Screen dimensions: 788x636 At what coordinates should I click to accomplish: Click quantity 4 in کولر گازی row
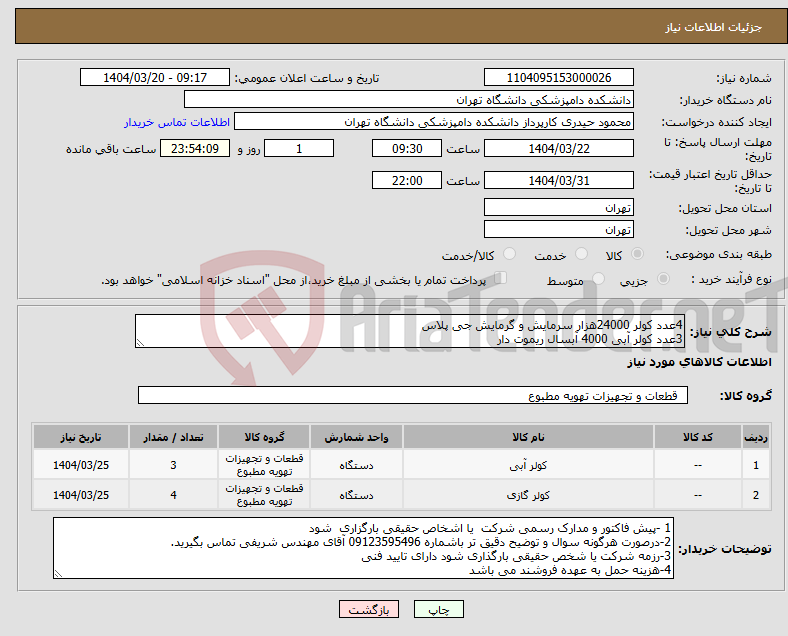click(x=173, y=495)
